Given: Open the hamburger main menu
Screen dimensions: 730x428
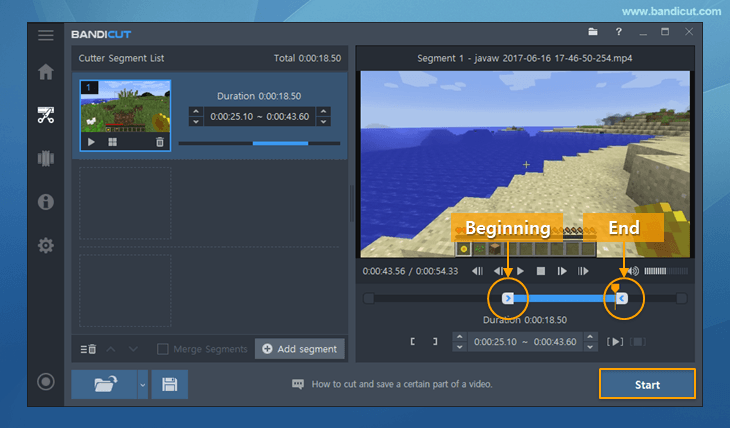Looking at the screenshot, I should 46,35.
